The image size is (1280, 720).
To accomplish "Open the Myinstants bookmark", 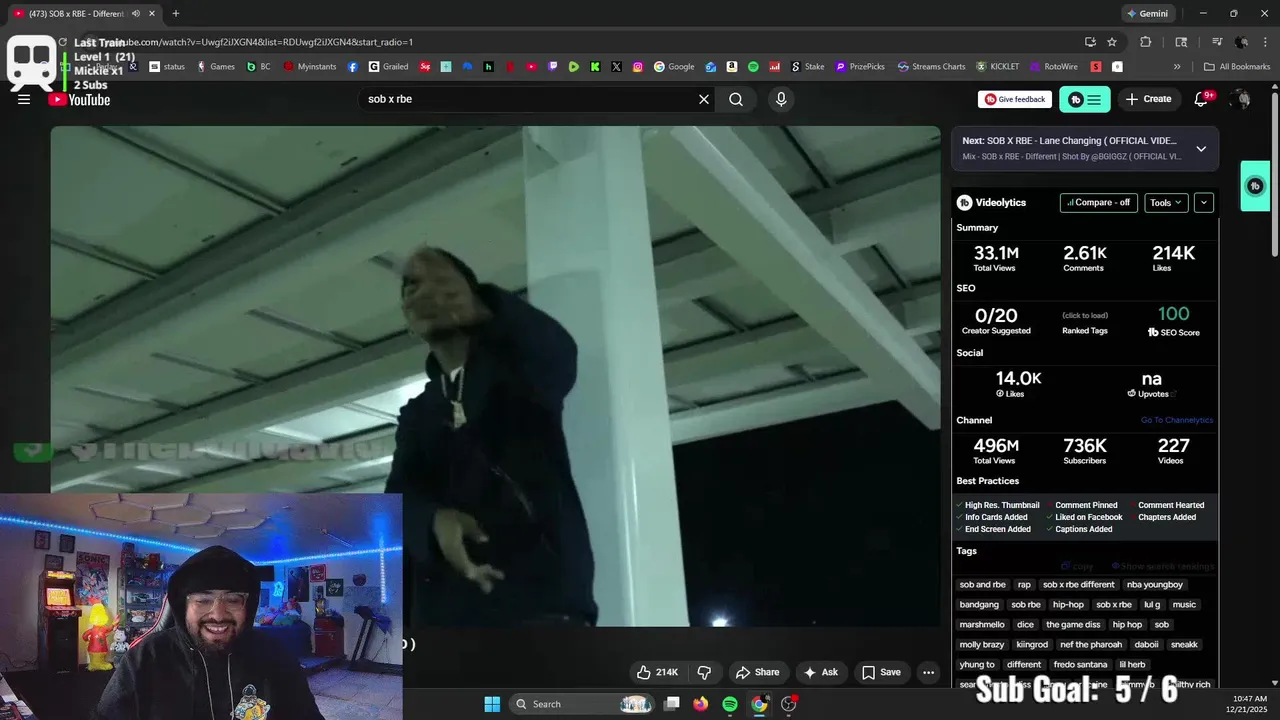I will [x=310, y=67].
